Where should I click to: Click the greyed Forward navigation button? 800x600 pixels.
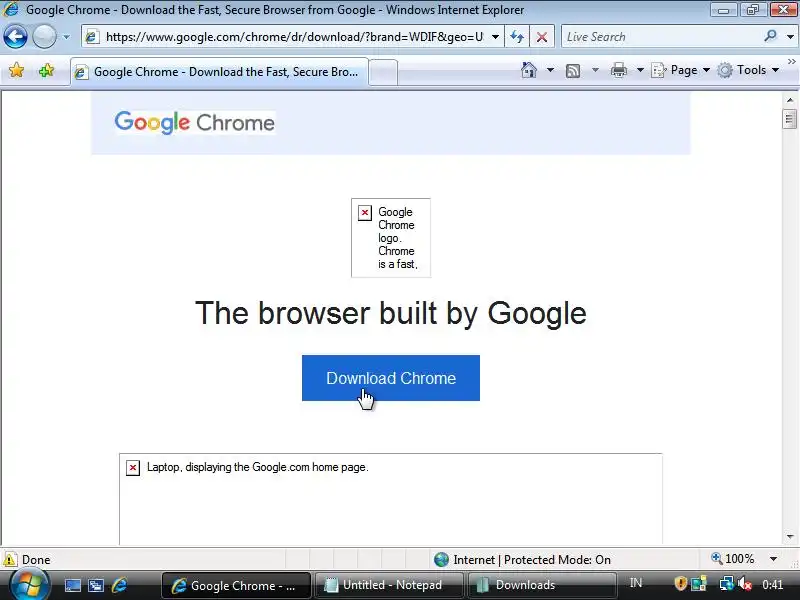(x=44, y=37)
